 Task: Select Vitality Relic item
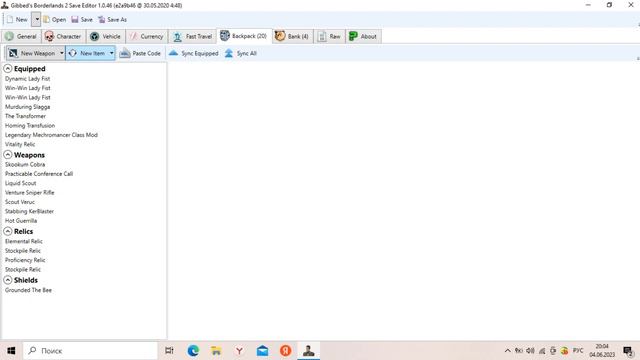[x=20, y=144]
